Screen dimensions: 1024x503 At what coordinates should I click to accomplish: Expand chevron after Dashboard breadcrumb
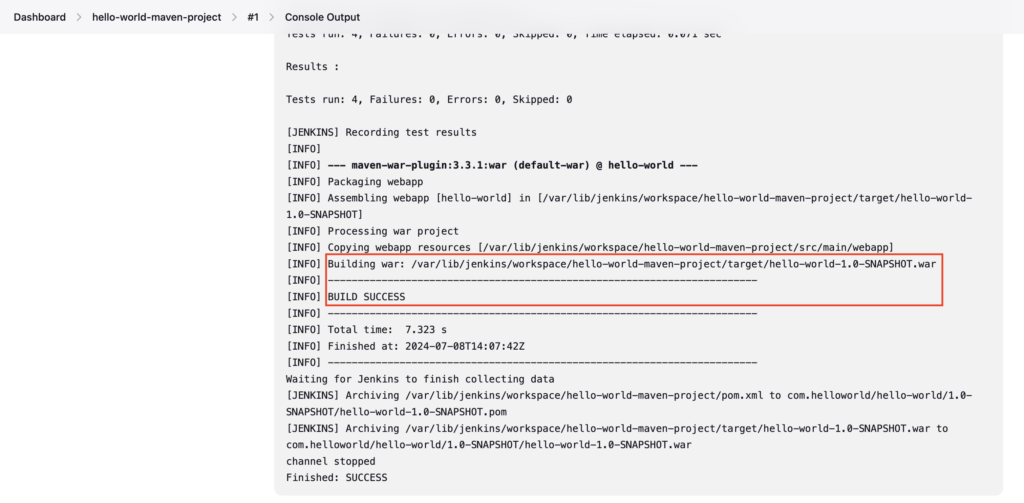tap(79, 17)
